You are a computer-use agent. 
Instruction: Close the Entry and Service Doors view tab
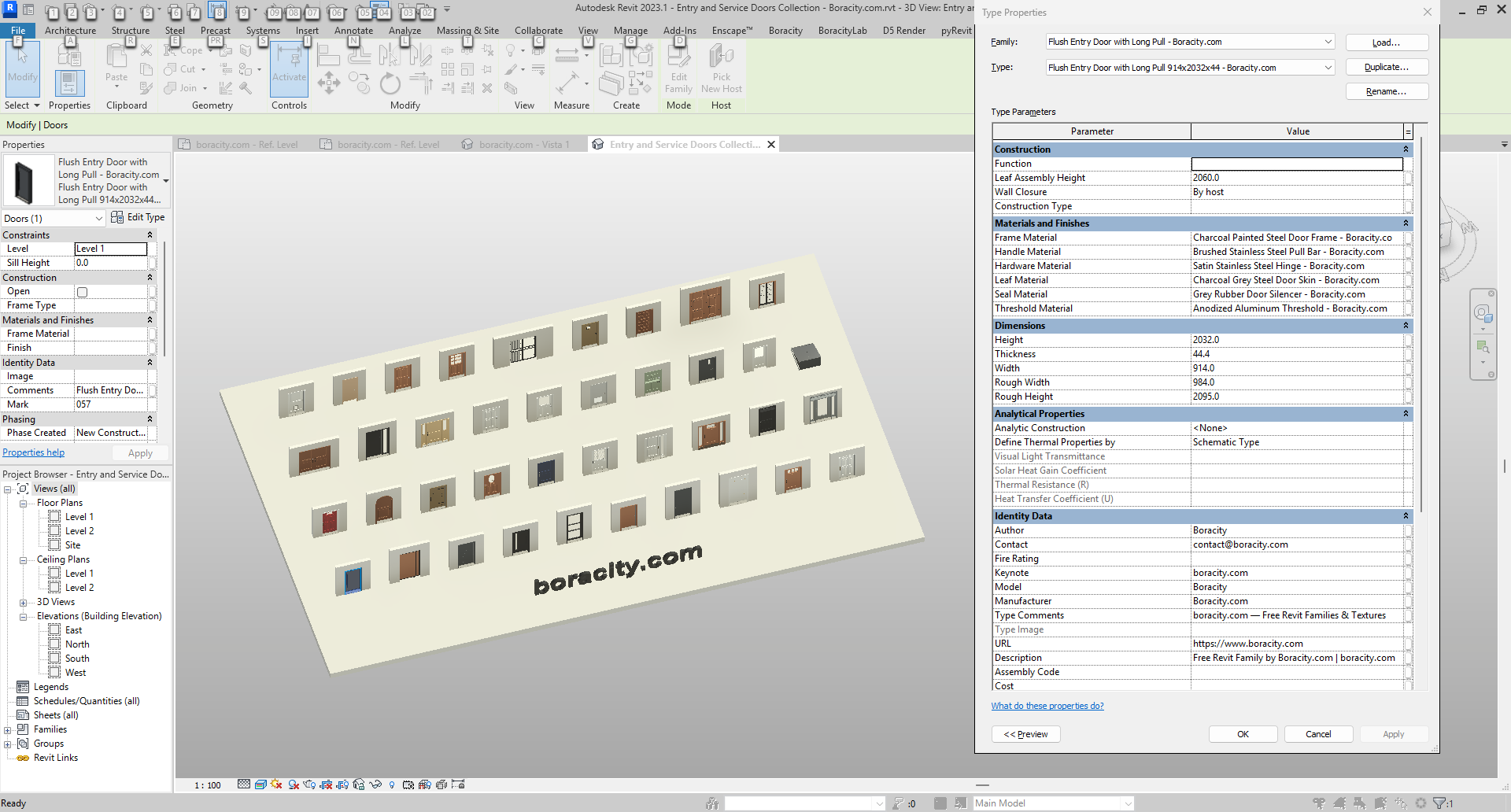click(771, 145)
